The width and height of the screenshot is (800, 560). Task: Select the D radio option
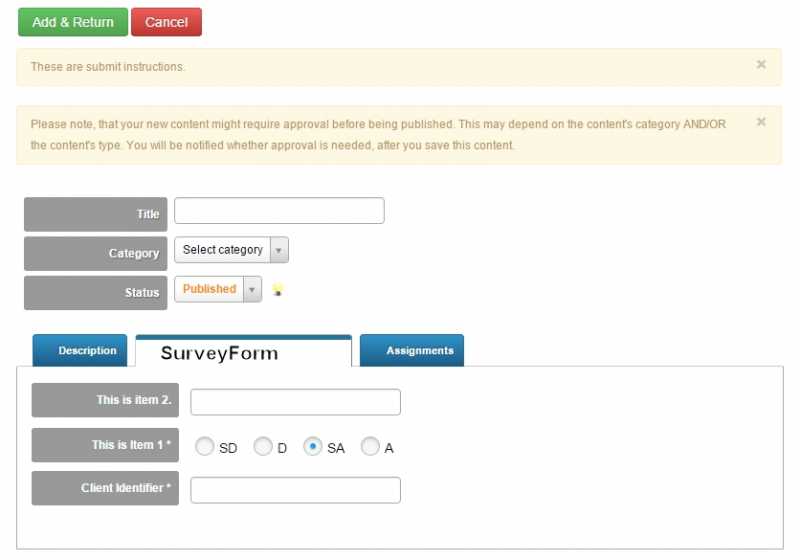[x=263, y=446]
